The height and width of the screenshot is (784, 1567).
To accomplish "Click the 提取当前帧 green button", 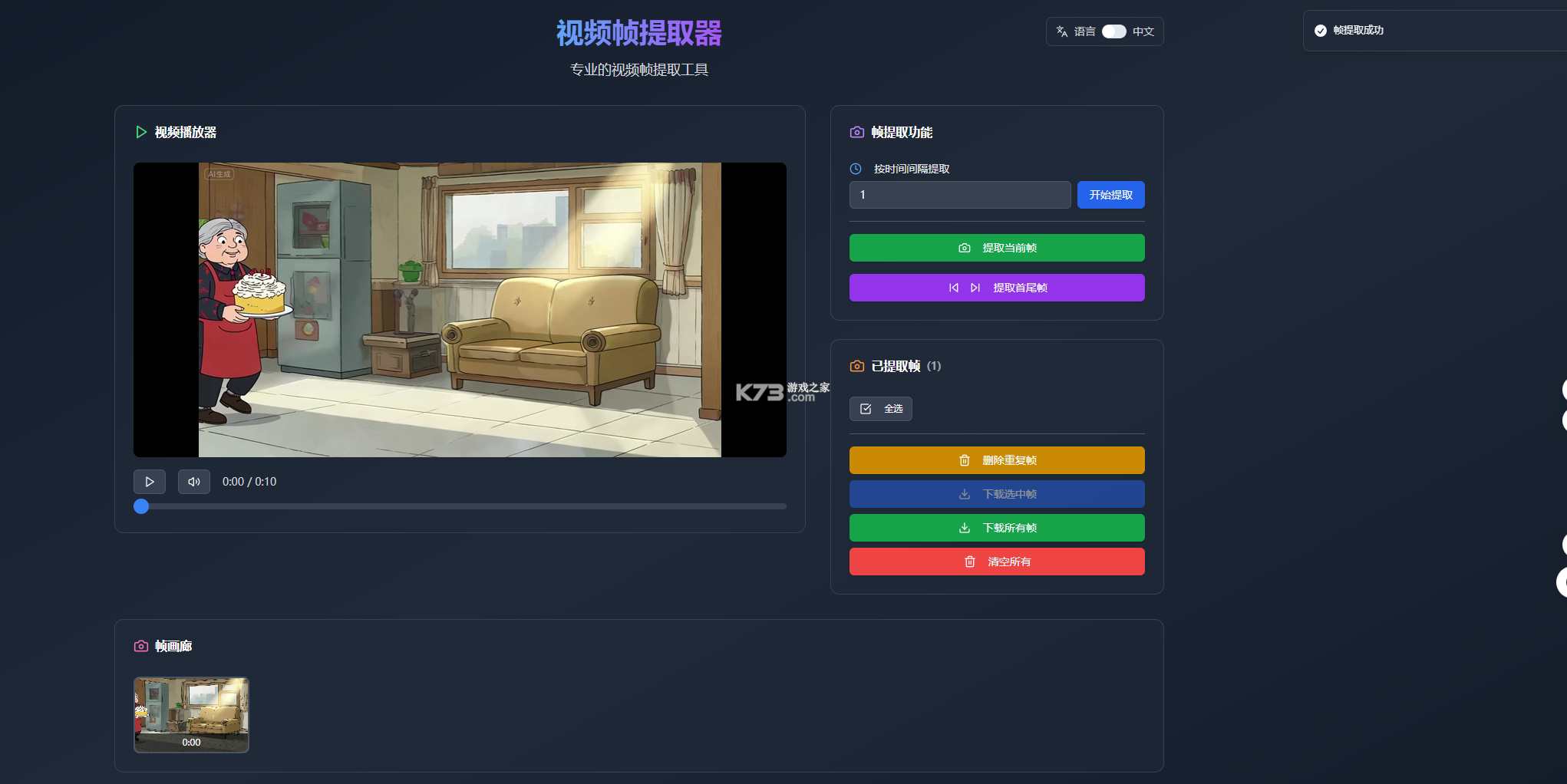I will point(997,248).
